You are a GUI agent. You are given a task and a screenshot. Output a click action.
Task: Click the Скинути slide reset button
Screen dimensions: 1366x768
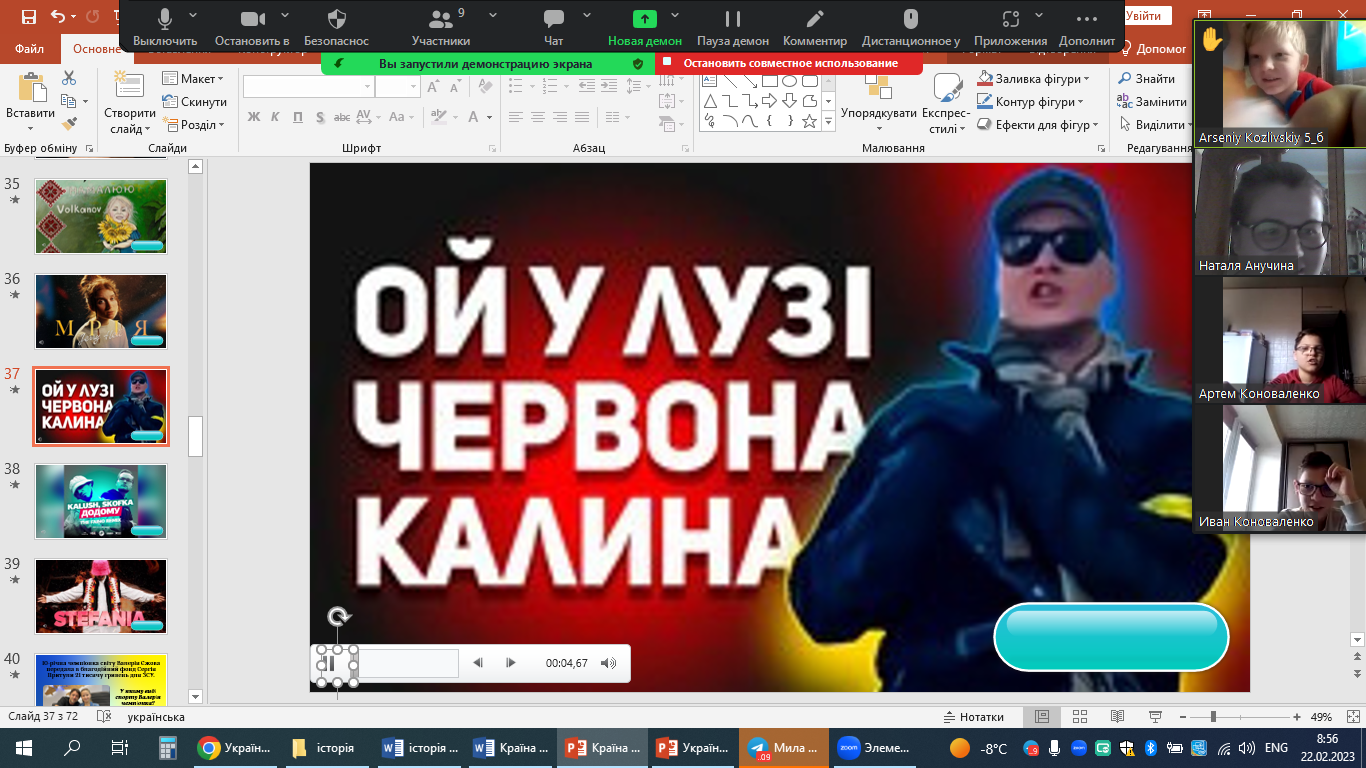(195, 101)
